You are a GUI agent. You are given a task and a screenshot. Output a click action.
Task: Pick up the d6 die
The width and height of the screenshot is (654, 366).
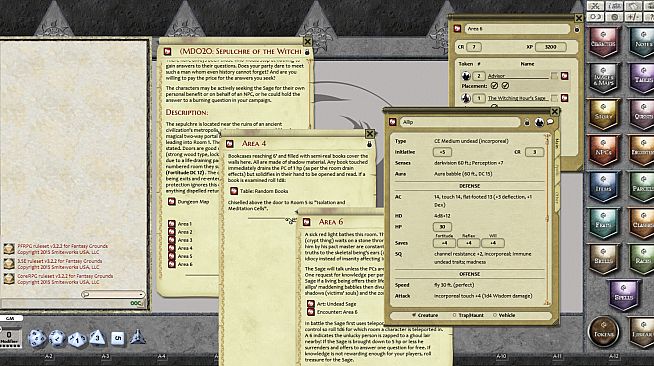tap(118, 338)
